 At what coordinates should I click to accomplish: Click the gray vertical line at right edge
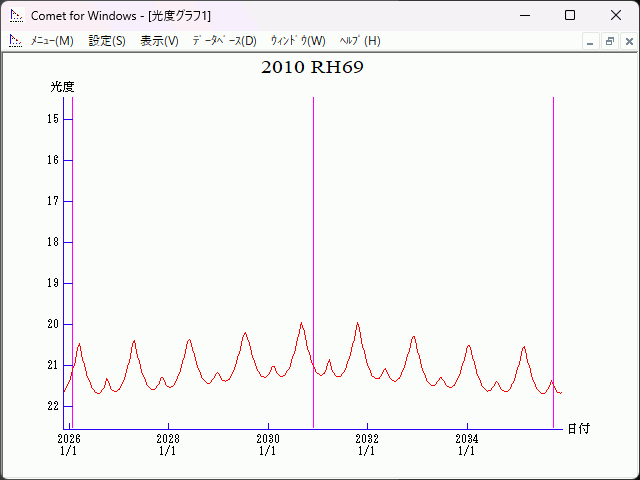tap(553, 250)
